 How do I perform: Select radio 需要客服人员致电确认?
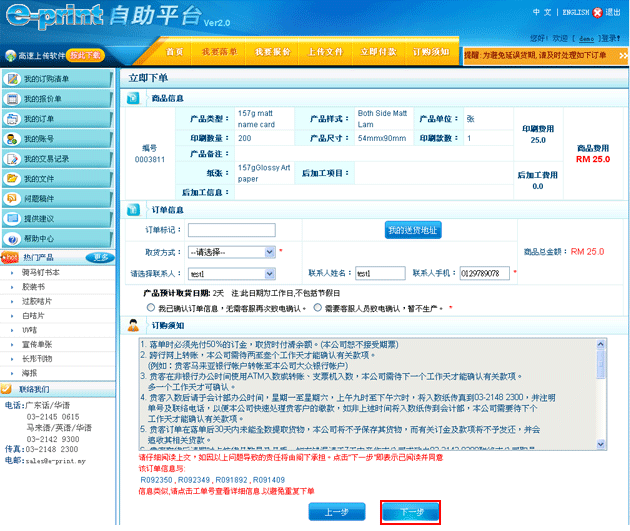[318, 308]
